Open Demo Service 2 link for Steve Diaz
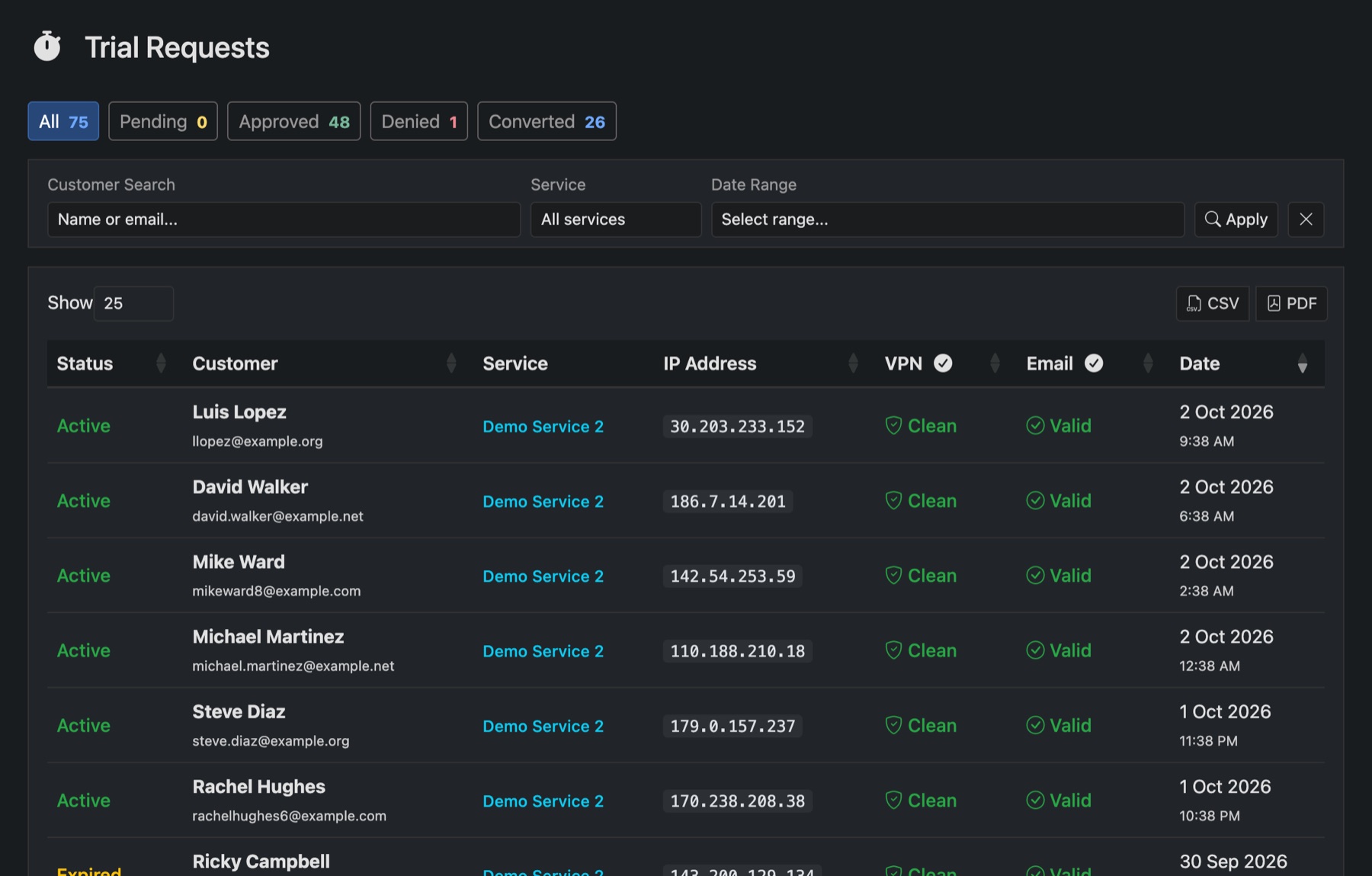Viewport: 1372px width, 876px height. tap(543, 726)
